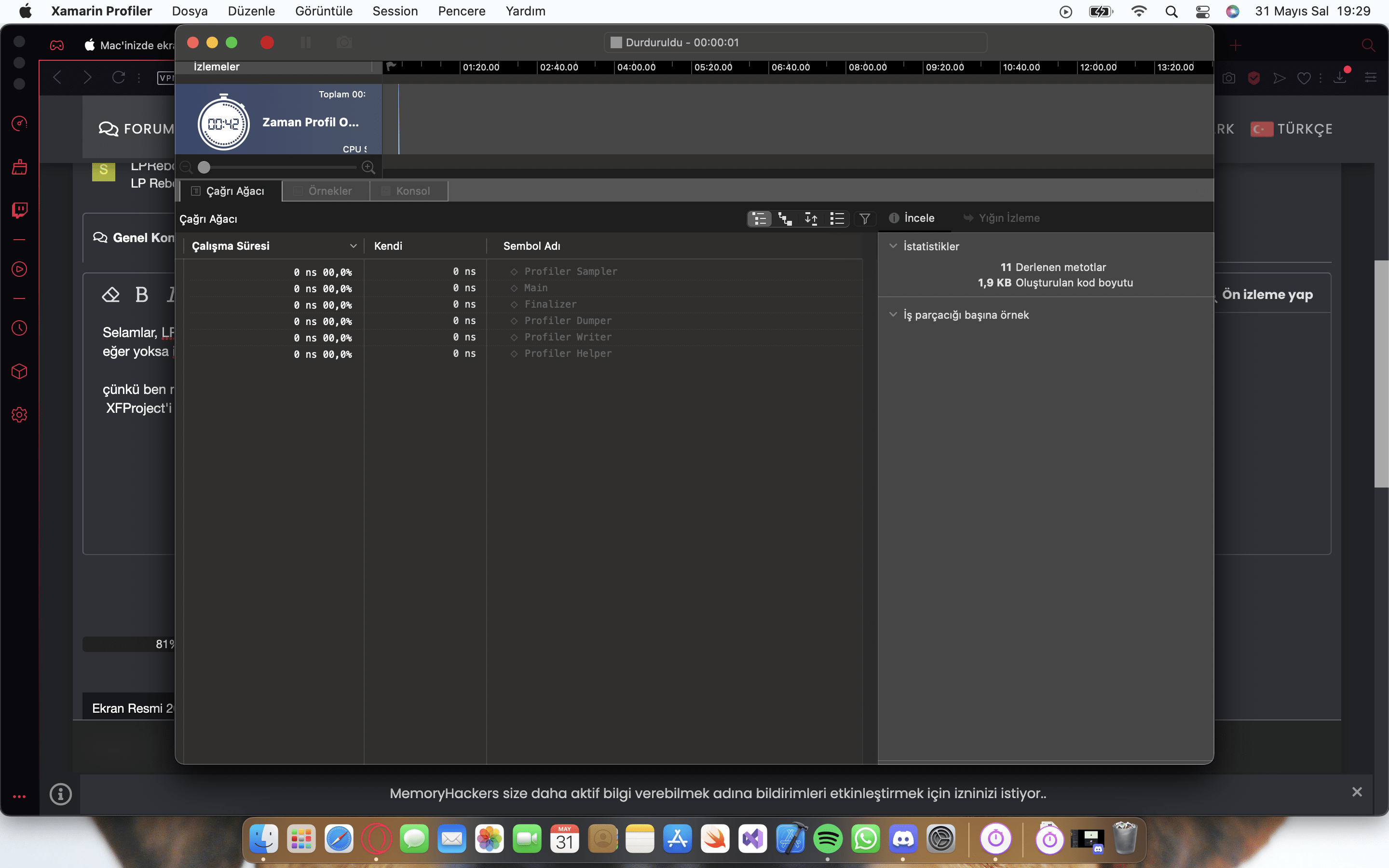Viewport: 1389px width, 868px height.
Task: Open Control Center in menu bar
Action: pos(1202,12)
